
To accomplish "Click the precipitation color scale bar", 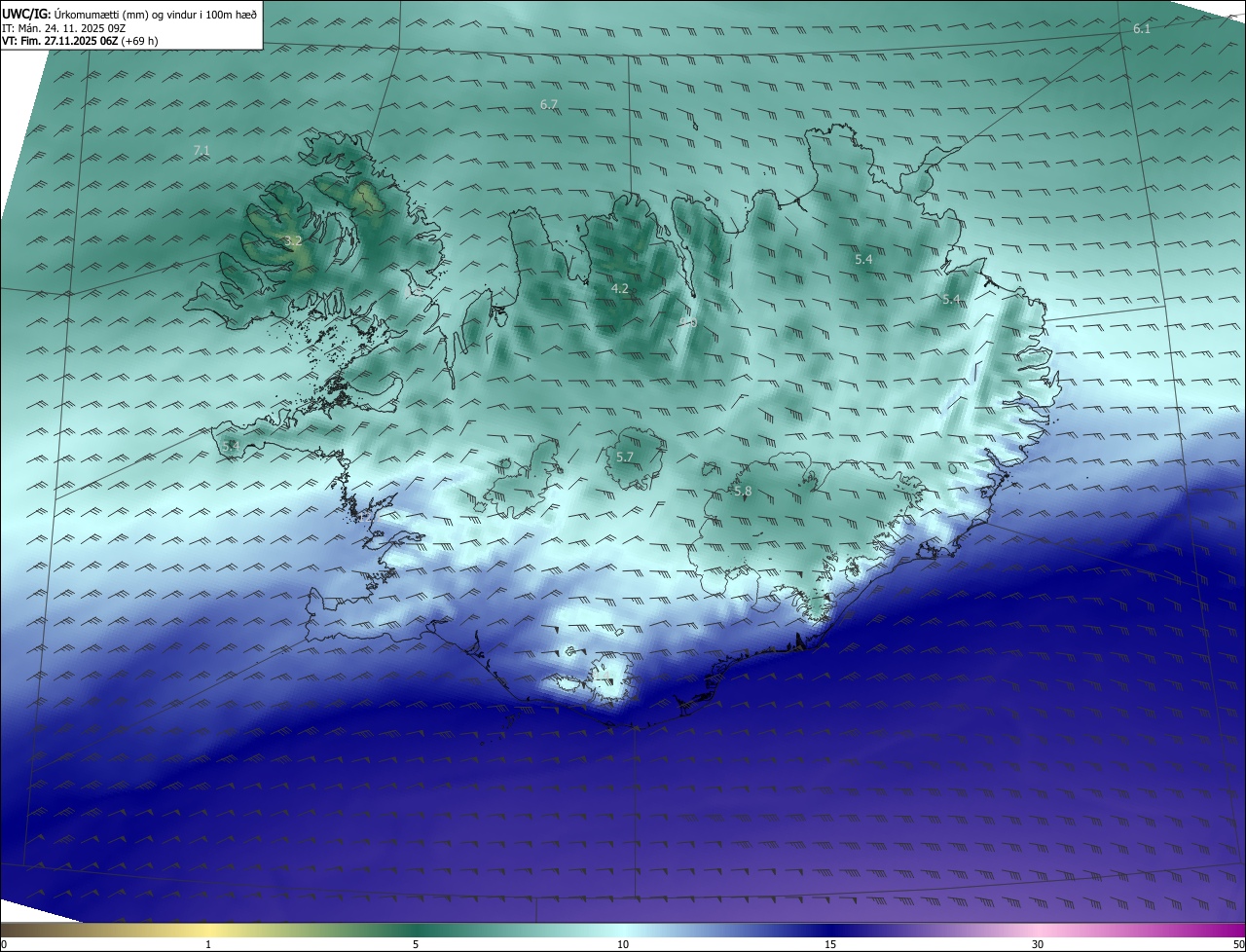I will click(623, 930).
